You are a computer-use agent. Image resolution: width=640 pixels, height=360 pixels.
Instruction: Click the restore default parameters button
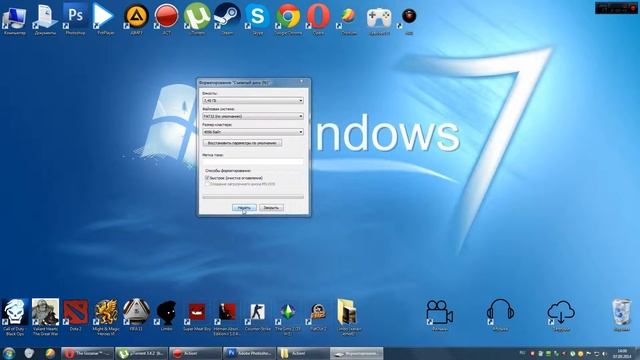coord(242,143)
